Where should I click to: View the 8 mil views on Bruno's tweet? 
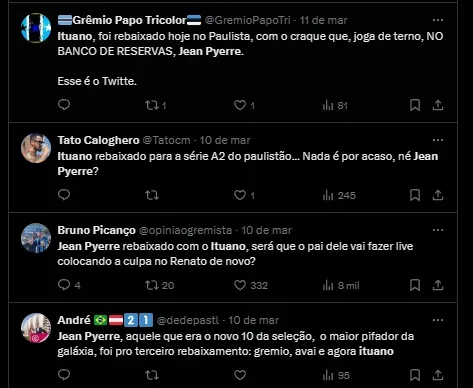(341, 285)
